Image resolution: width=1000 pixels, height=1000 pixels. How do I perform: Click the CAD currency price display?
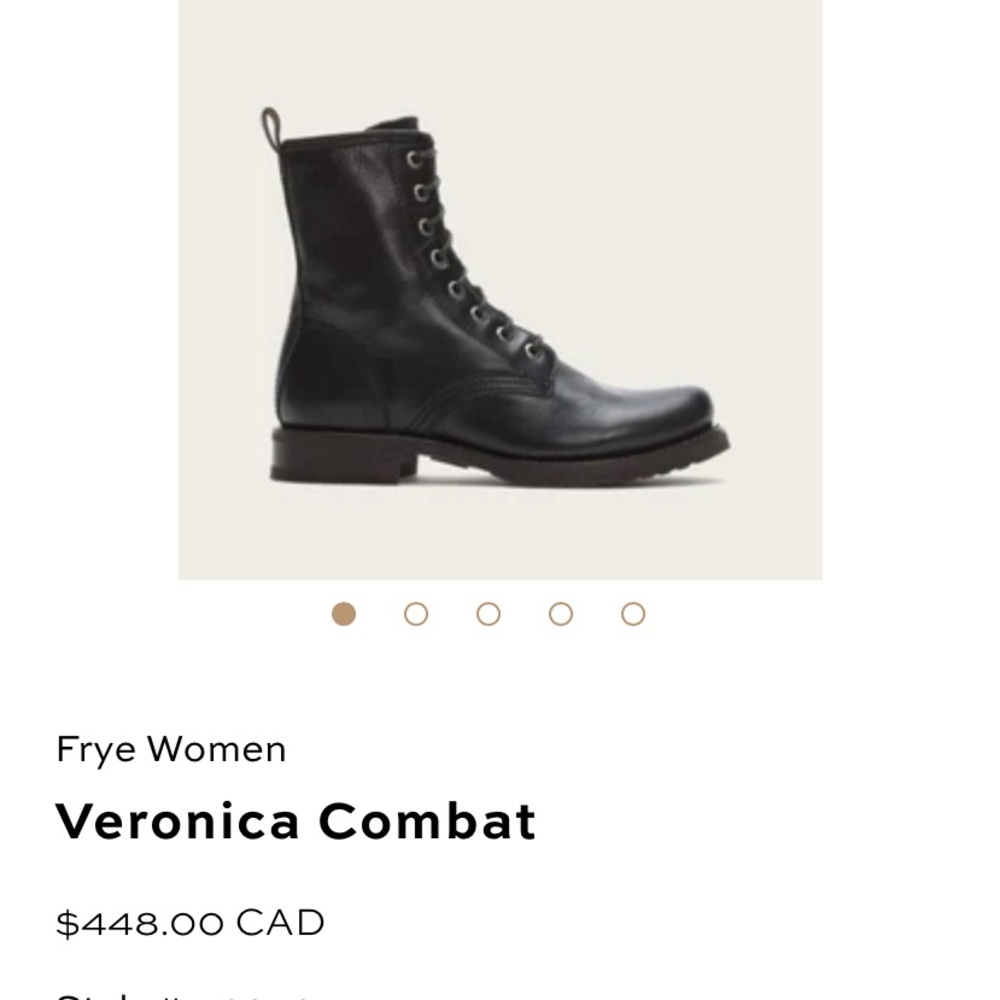point(190,922)
